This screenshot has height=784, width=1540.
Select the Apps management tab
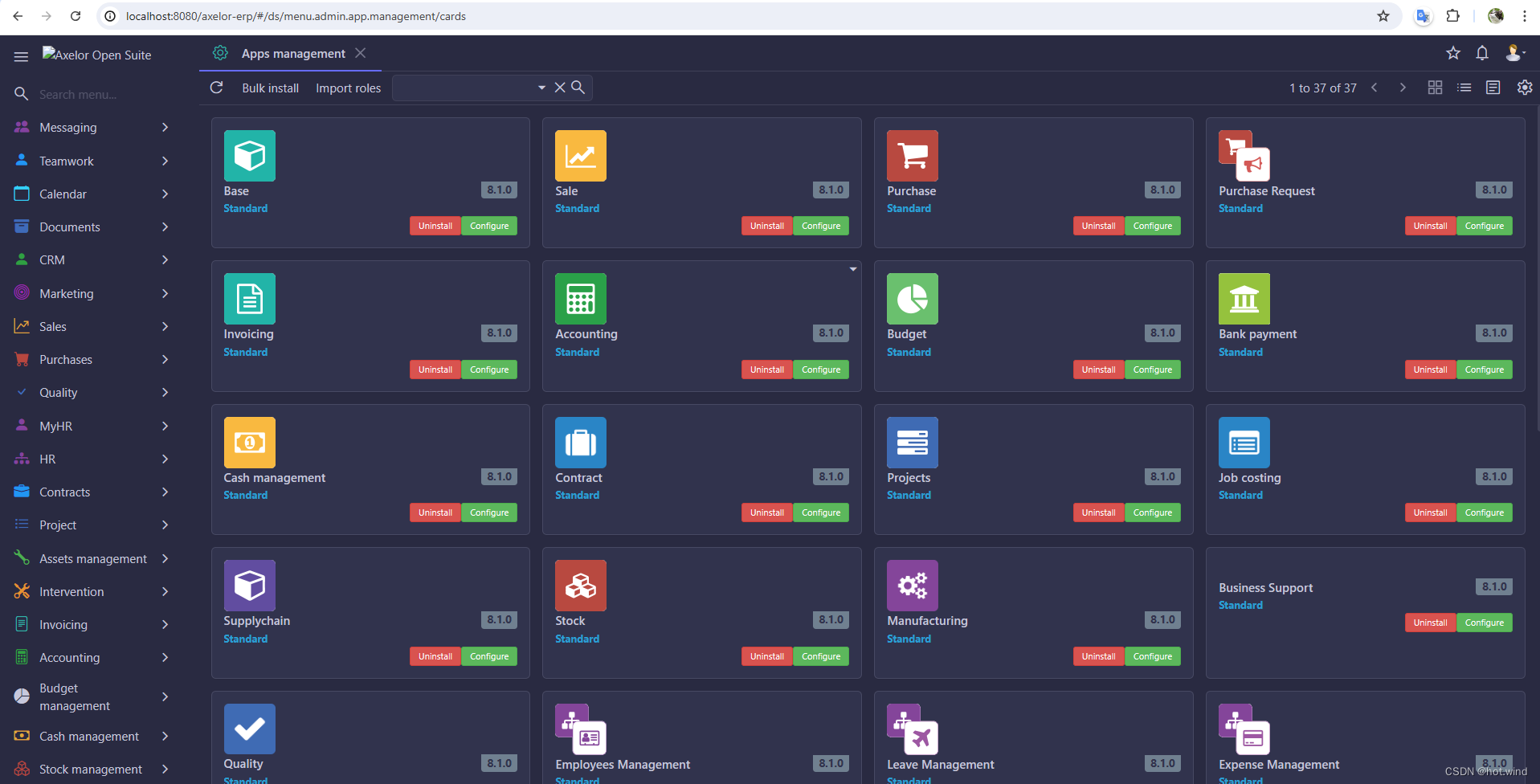(293, 53)
